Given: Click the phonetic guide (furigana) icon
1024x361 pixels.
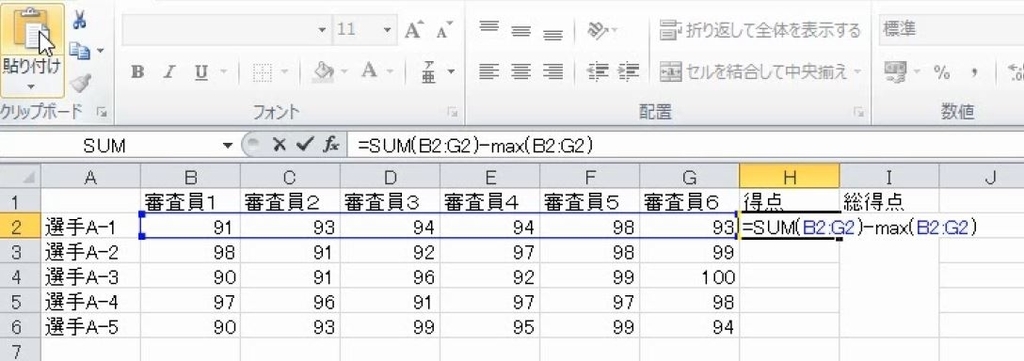Looking at the screenshot, I should click(428, 71).
